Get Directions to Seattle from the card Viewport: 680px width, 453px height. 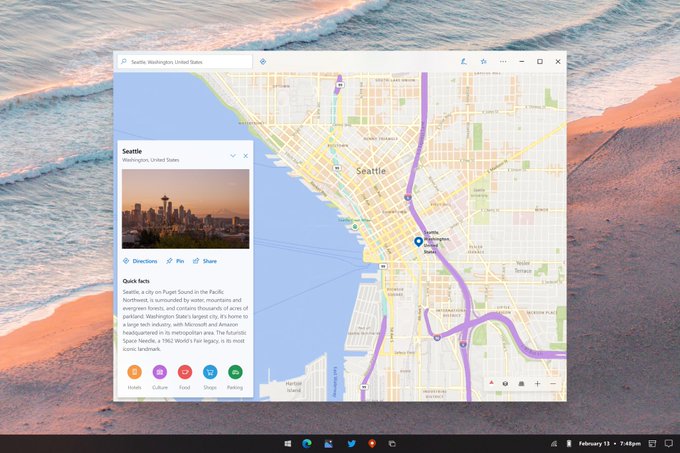(x=140, y=261)
